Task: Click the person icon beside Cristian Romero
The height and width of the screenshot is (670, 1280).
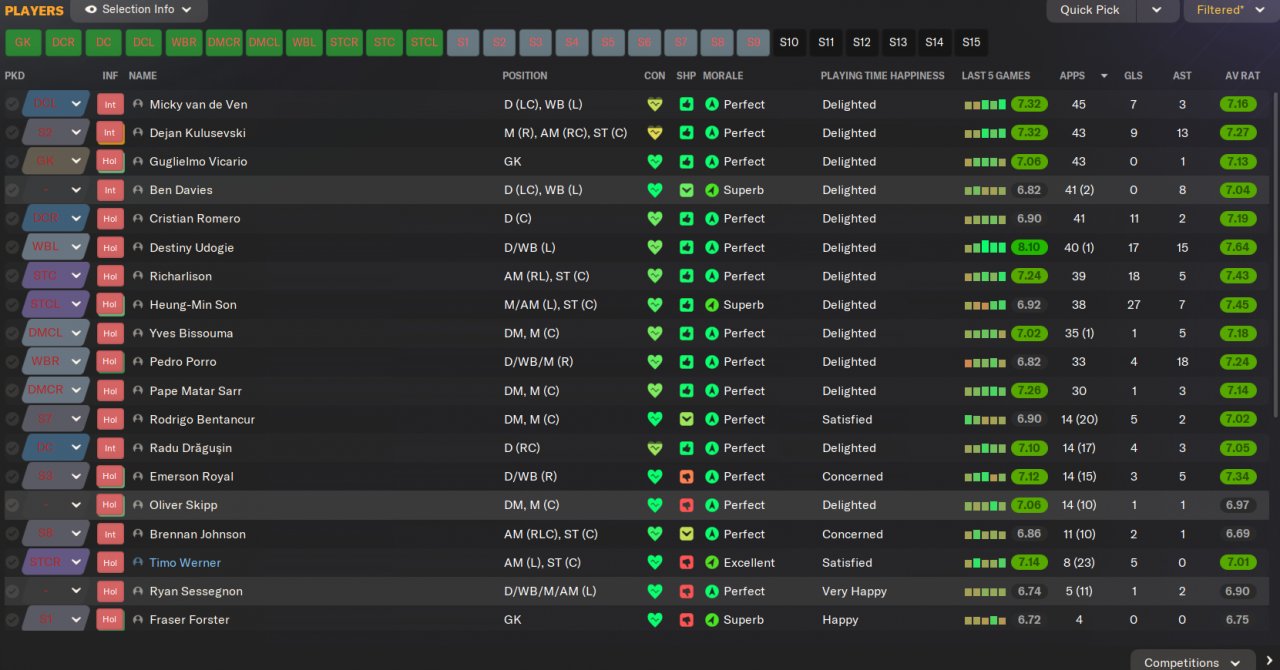Action: coord(138,219)
